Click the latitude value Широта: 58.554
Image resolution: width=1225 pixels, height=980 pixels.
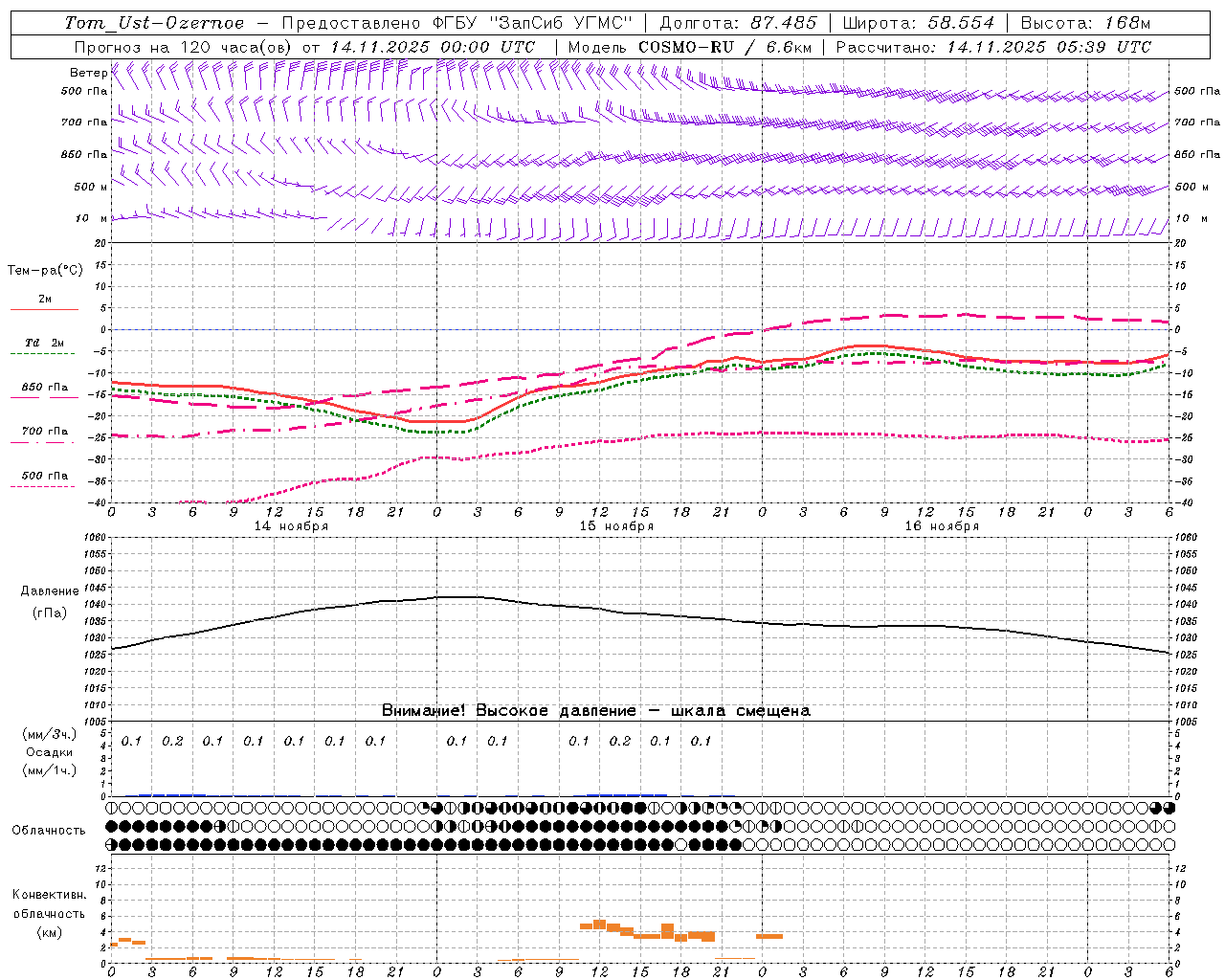[x=919, y=23]
